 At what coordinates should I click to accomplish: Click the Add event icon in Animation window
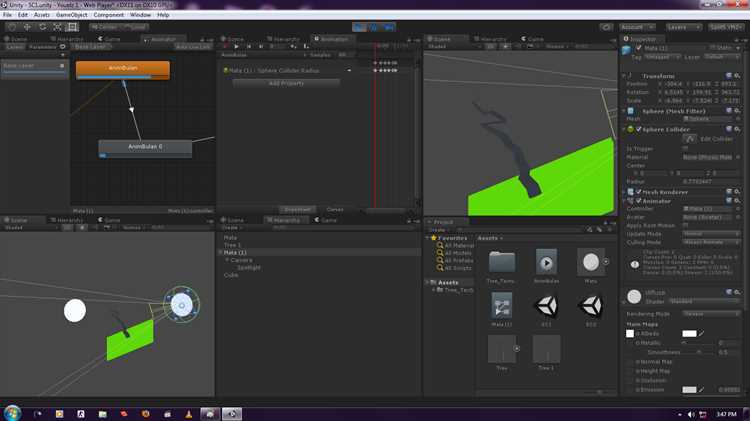pyautogui.click(x=306, y=46)
